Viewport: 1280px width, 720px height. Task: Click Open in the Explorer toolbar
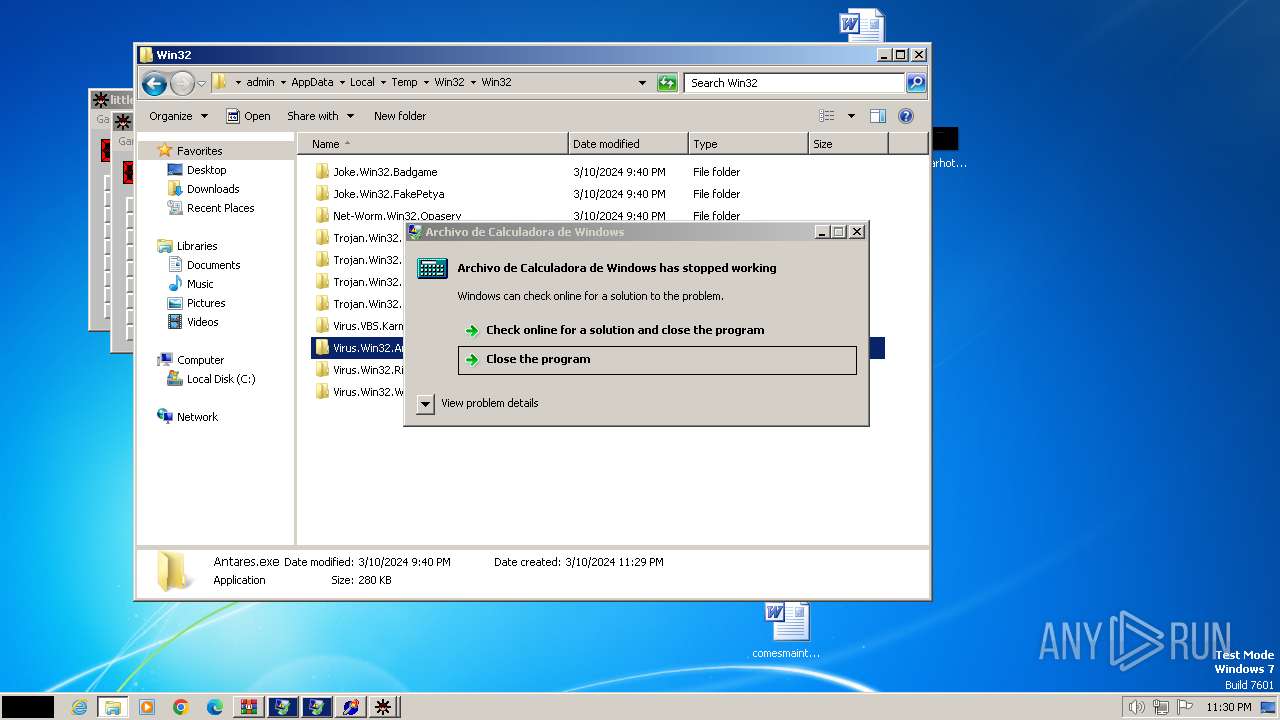click(x=248, y=116)
